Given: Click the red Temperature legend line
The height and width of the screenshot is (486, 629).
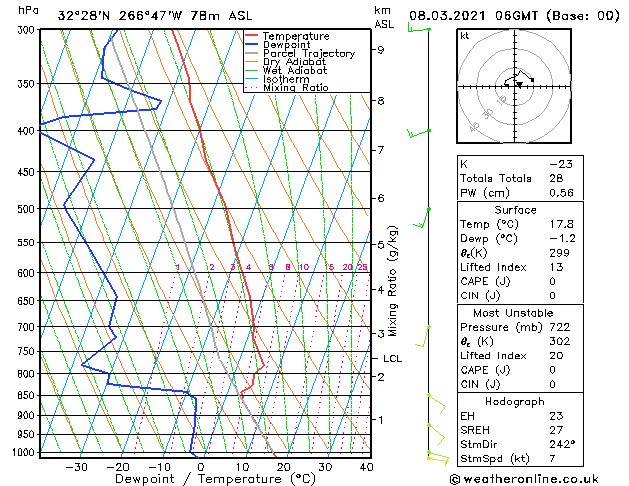Looking at the screenshot, I should click(251, 36).
